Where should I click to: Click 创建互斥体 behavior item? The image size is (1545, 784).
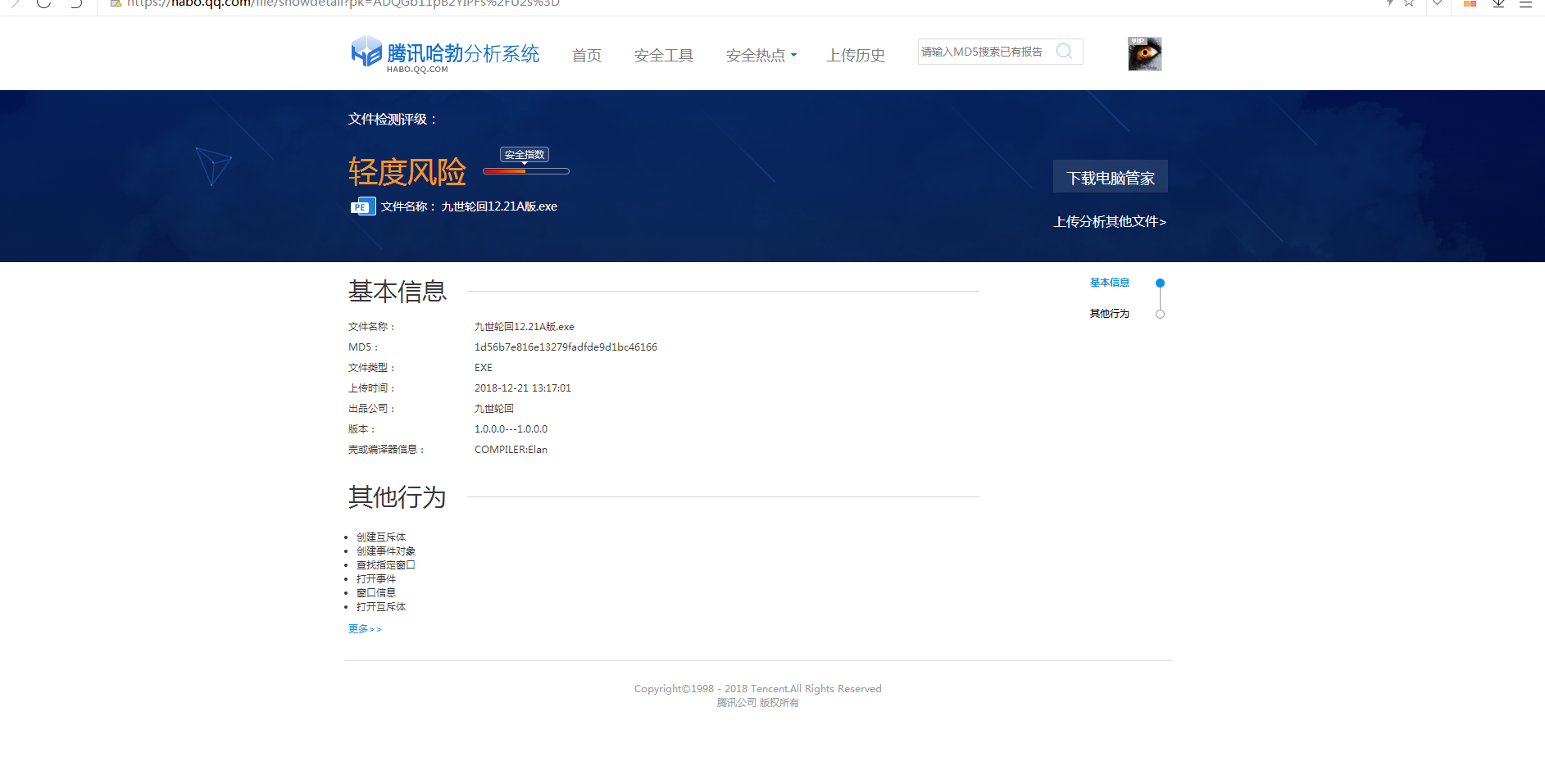coord(381,537)
